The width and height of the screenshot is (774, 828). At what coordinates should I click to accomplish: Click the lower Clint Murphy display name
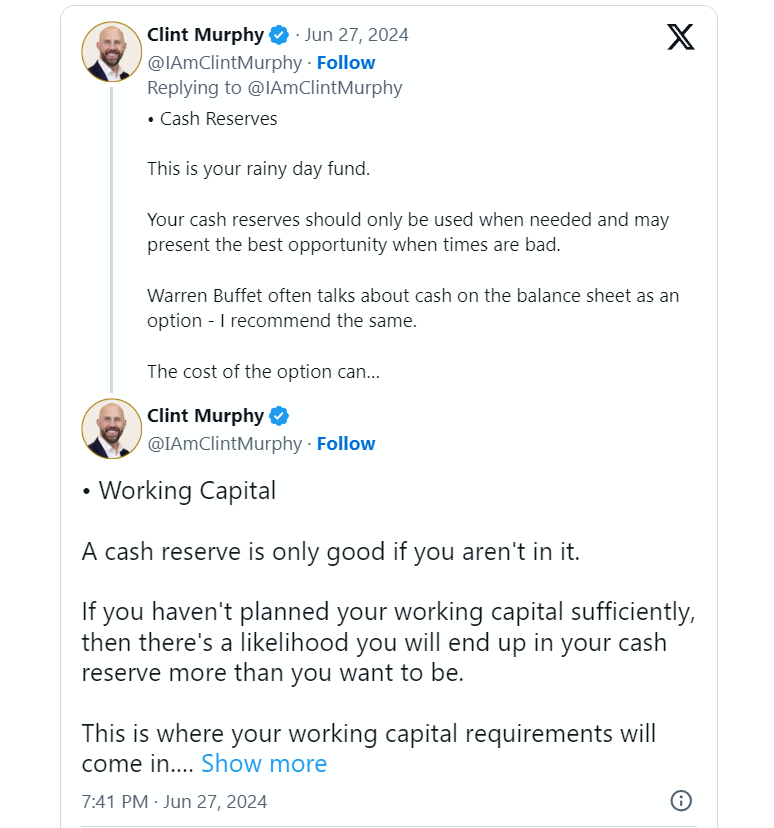click(x=205, y=416)
